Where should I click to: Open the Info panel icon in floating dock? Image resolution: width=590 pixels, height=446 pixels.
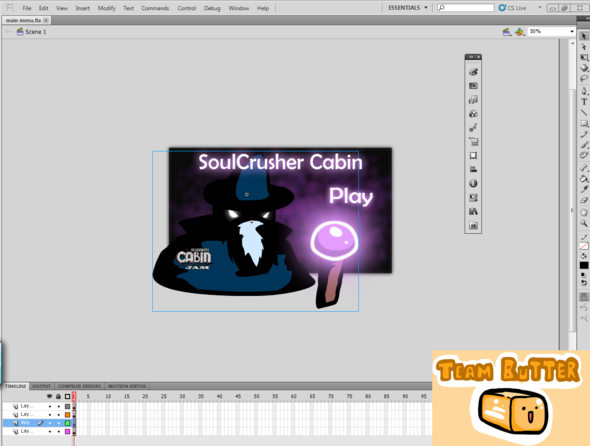pyautogui.click(x=473, y=183)
